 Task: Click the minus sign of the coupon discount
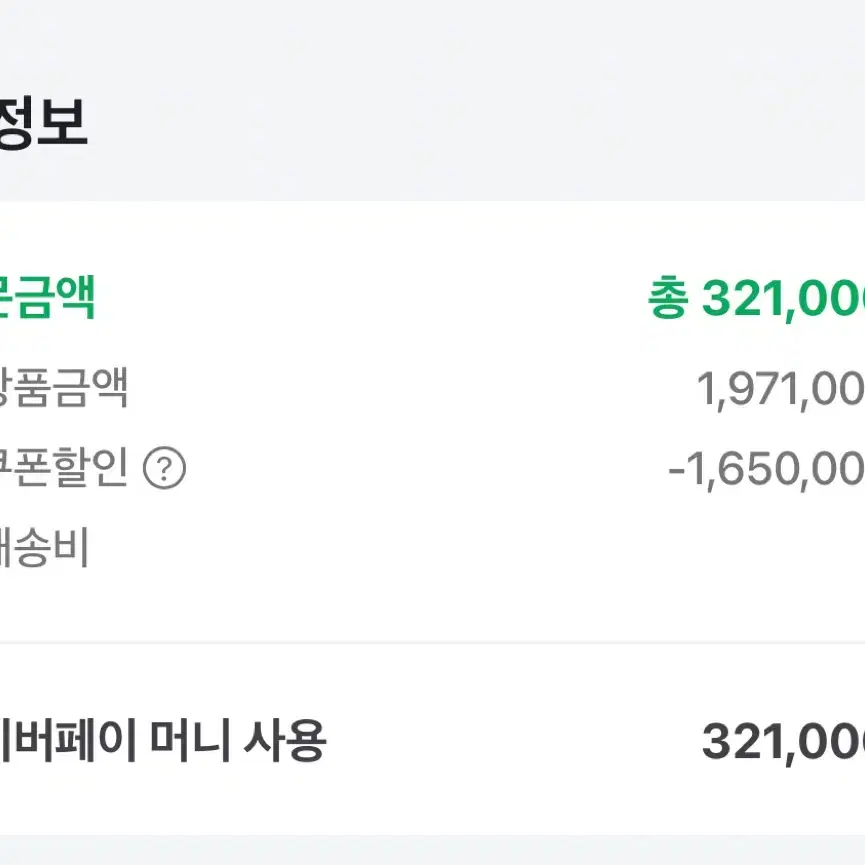[x=676, y=472]
